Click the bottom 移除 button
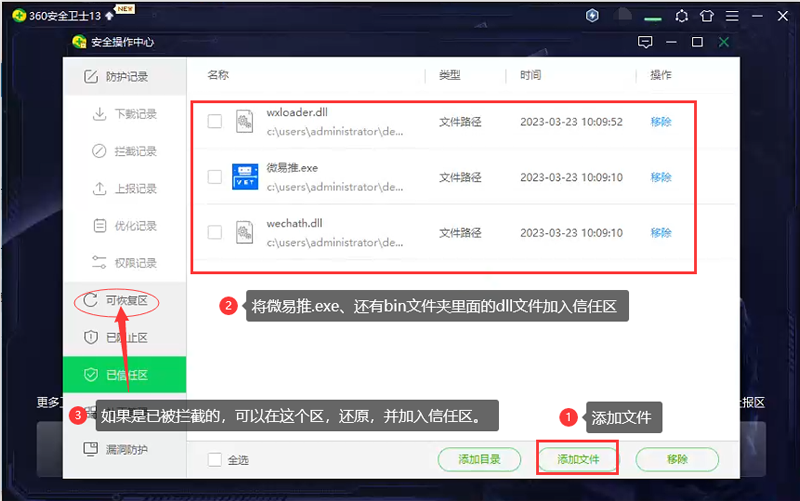This screenshot has width=800, height=501. click(x=677, y=460)
